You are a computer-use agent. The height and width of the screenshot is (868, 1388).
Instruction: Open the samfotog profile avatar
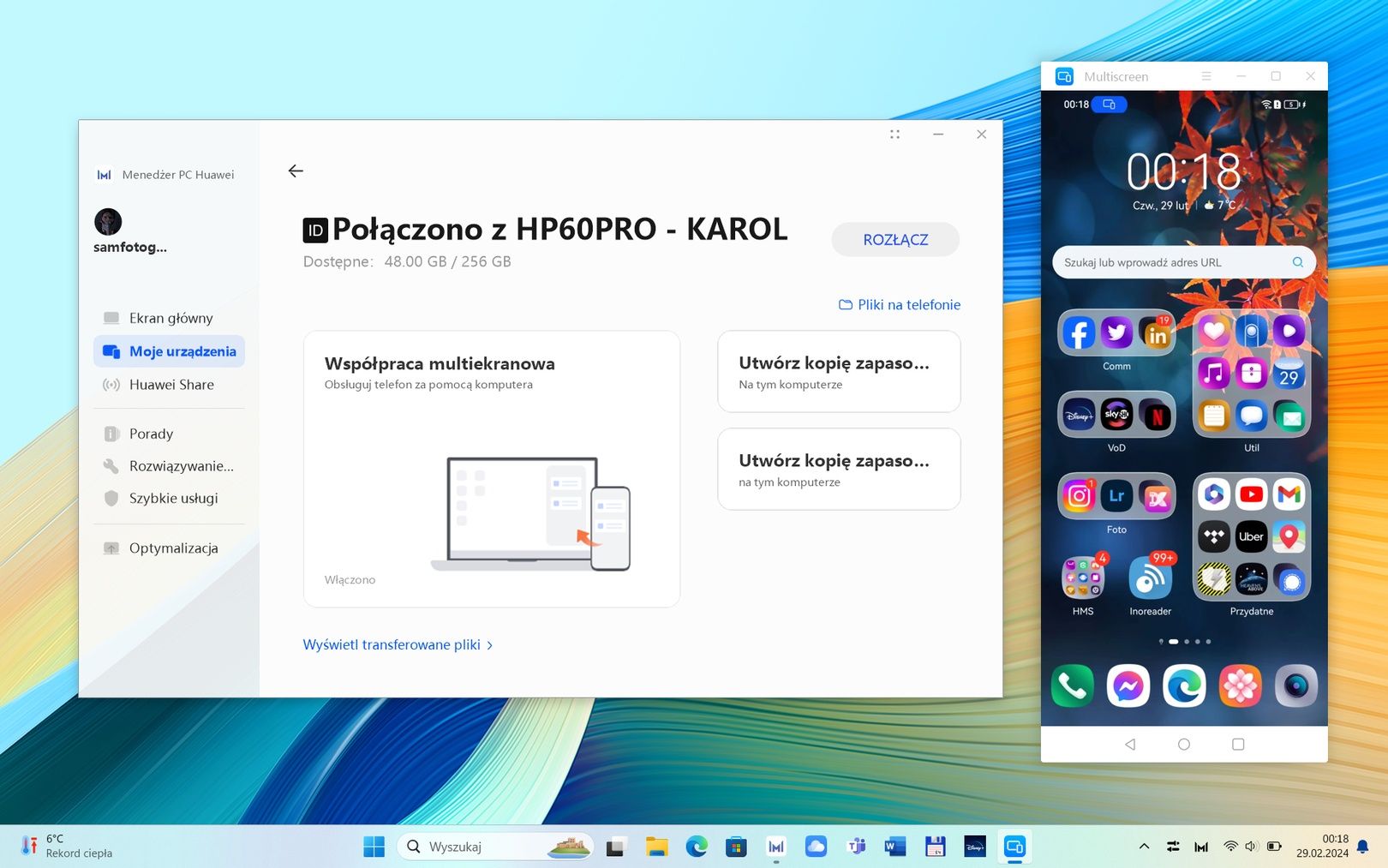(108, 222)
